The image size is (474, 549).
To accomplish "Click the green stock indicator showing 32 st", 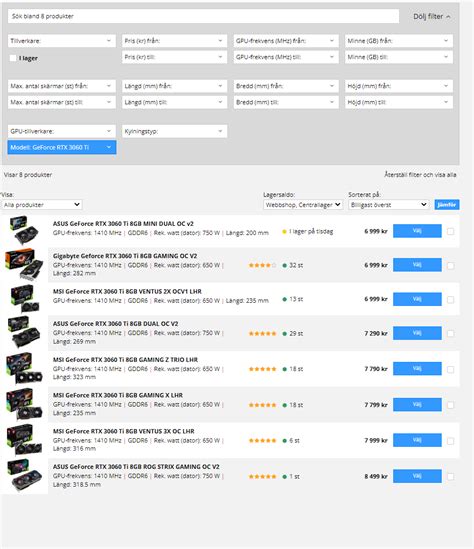I will click(285, 265).
